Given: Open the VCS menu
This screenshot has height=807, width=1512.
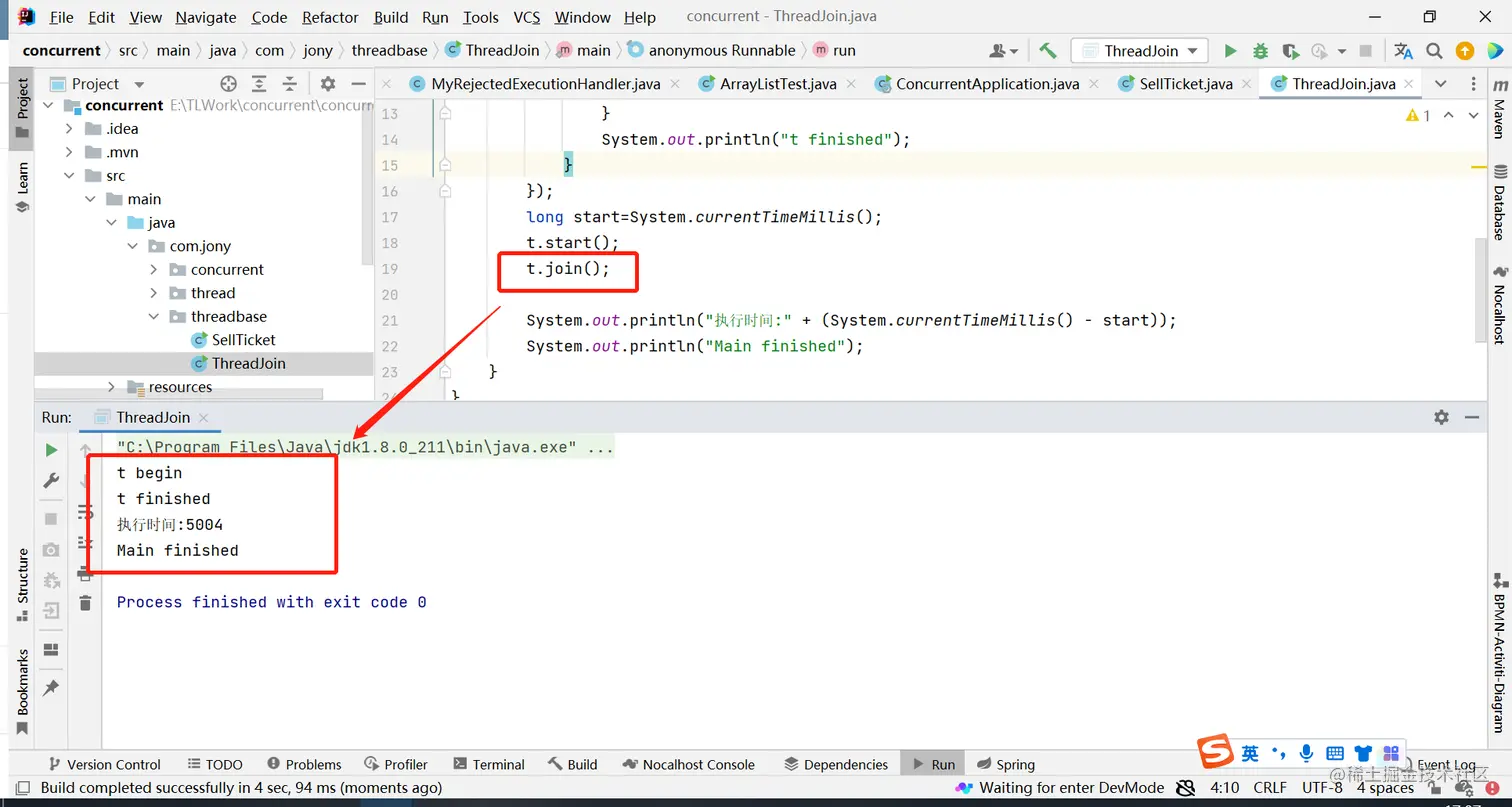Looking at the screenshot, I should click(527, 17).
